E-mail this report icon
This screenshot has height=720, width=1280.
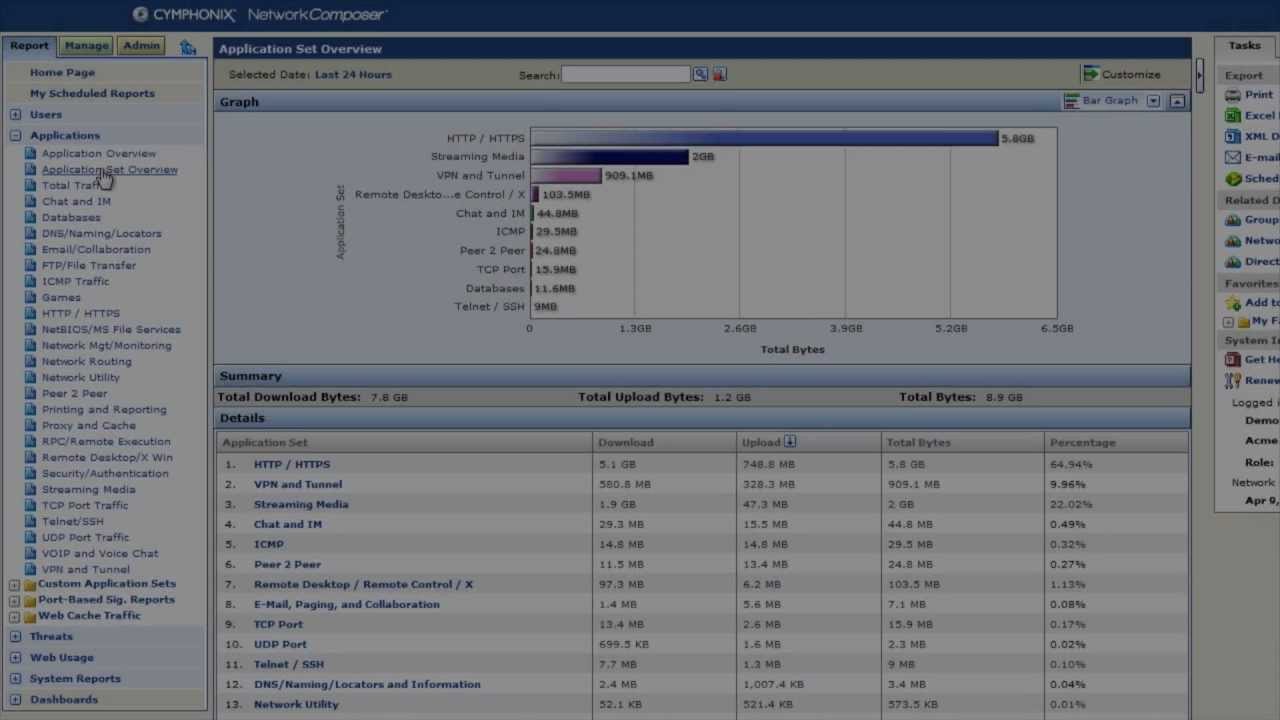[1234, 158]
